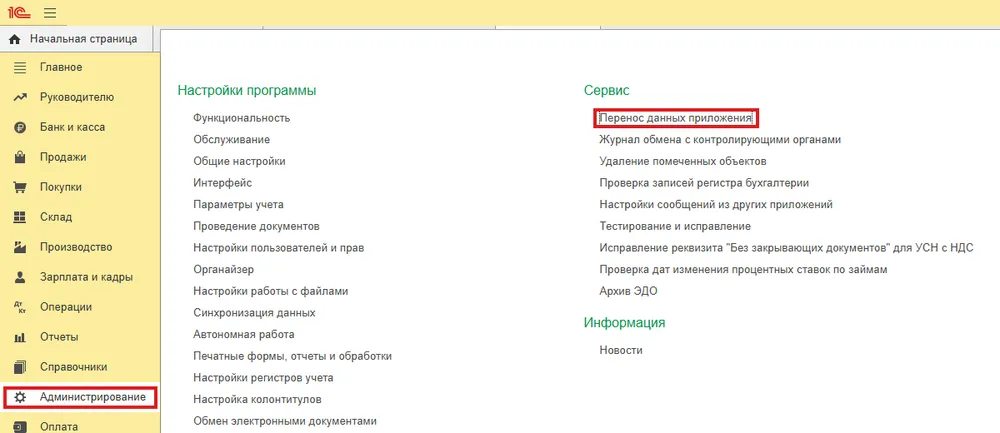Image resolution: width=1000 pixels, height=433 pixels.
Task: Open Проведение документов
Action: coord(256,226)
